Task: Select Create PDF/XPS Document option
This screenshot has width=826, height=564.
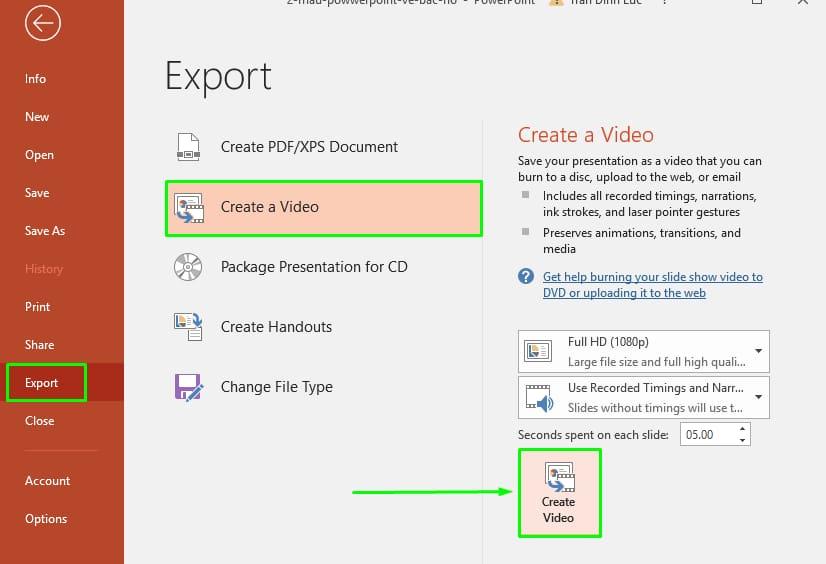Action: click(x=323, y=147)
